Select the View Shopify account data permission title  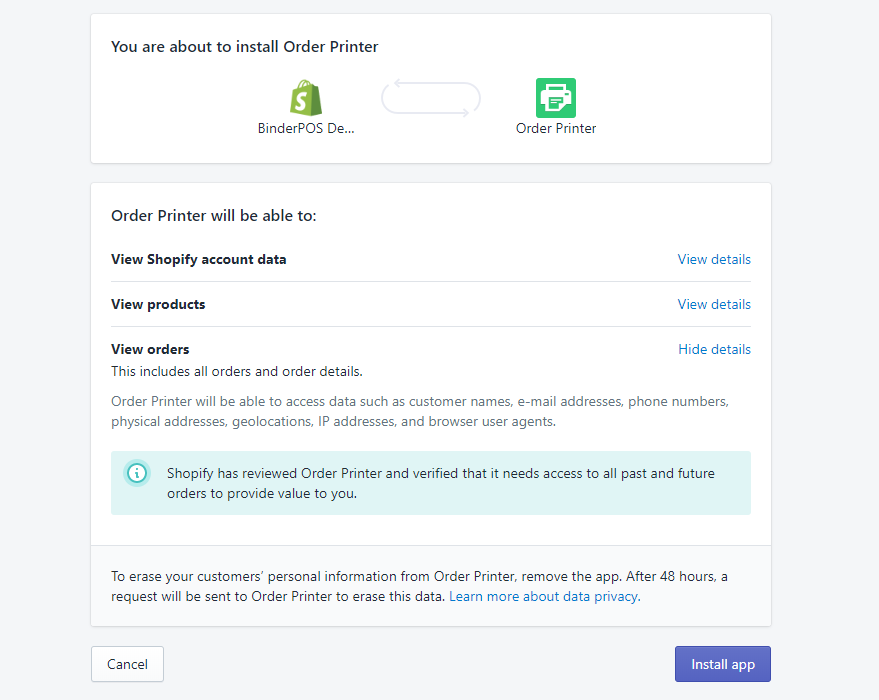coord(199,259)
